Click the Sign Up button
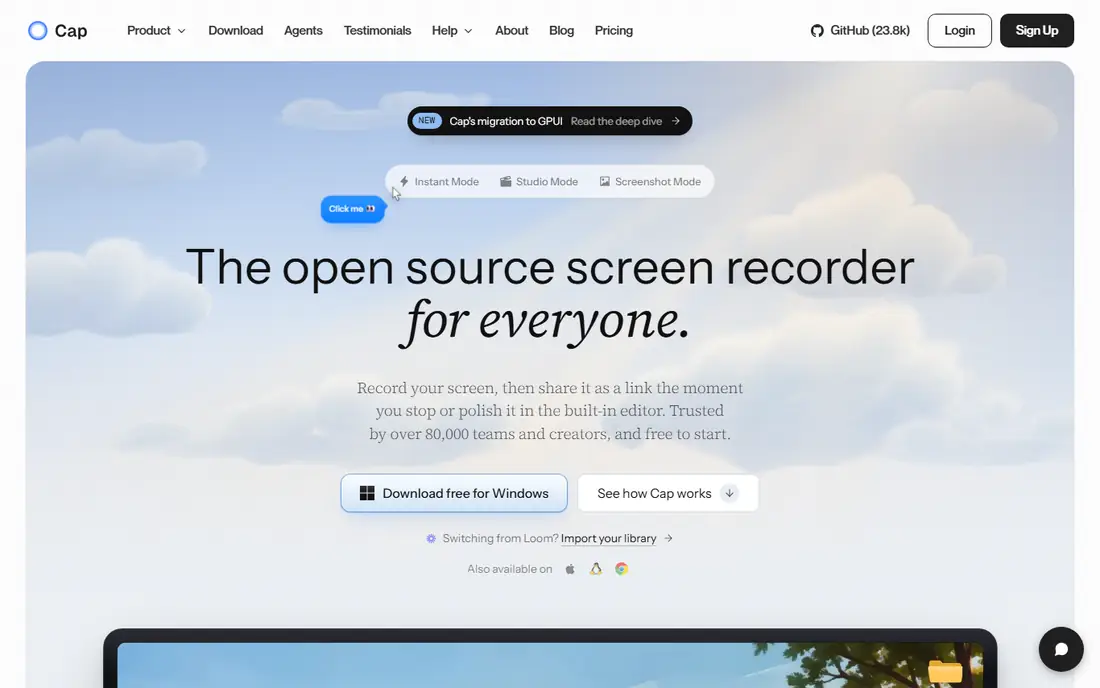 pyautogui.click(x=1036, y=31)
